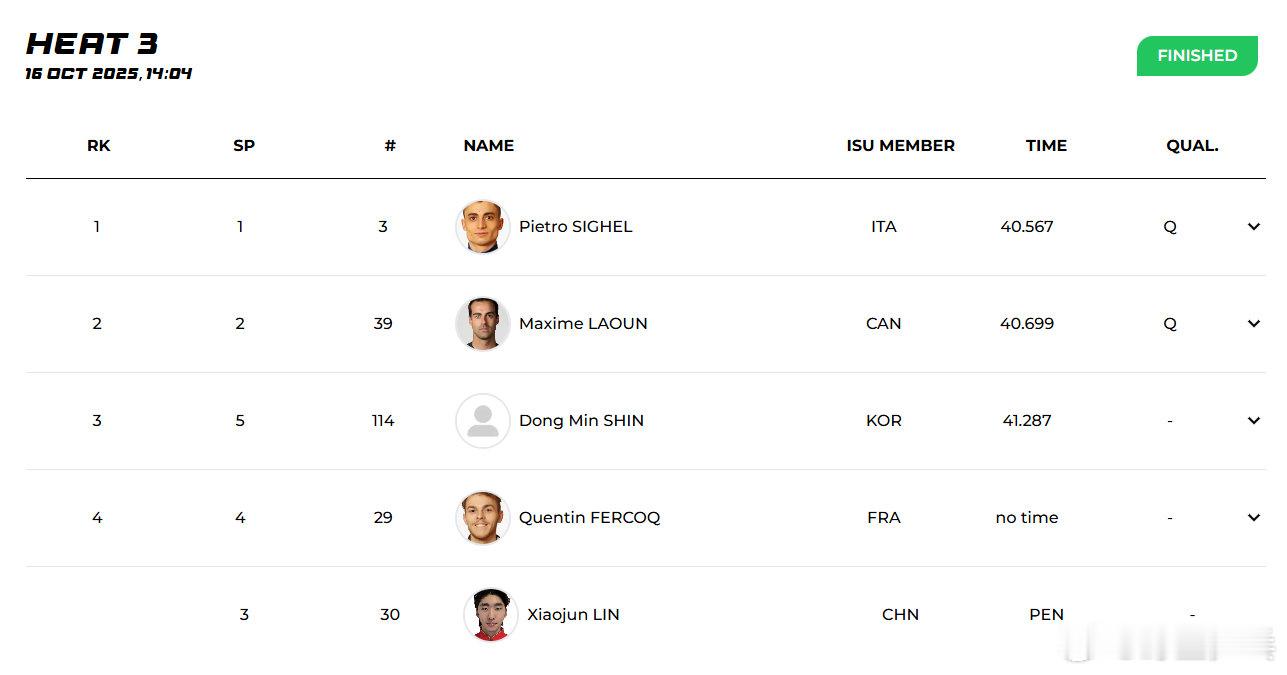Open Xiaojun LIN's name link

pos(574,615)
